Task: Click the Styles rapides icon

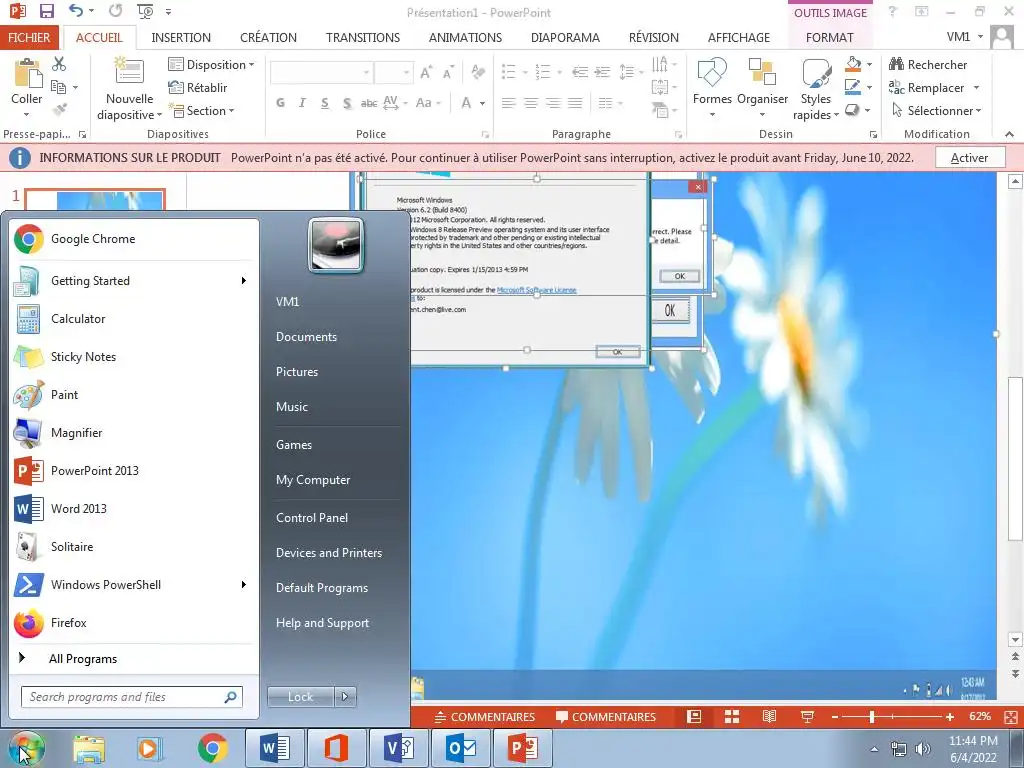Action: point(816,72)
